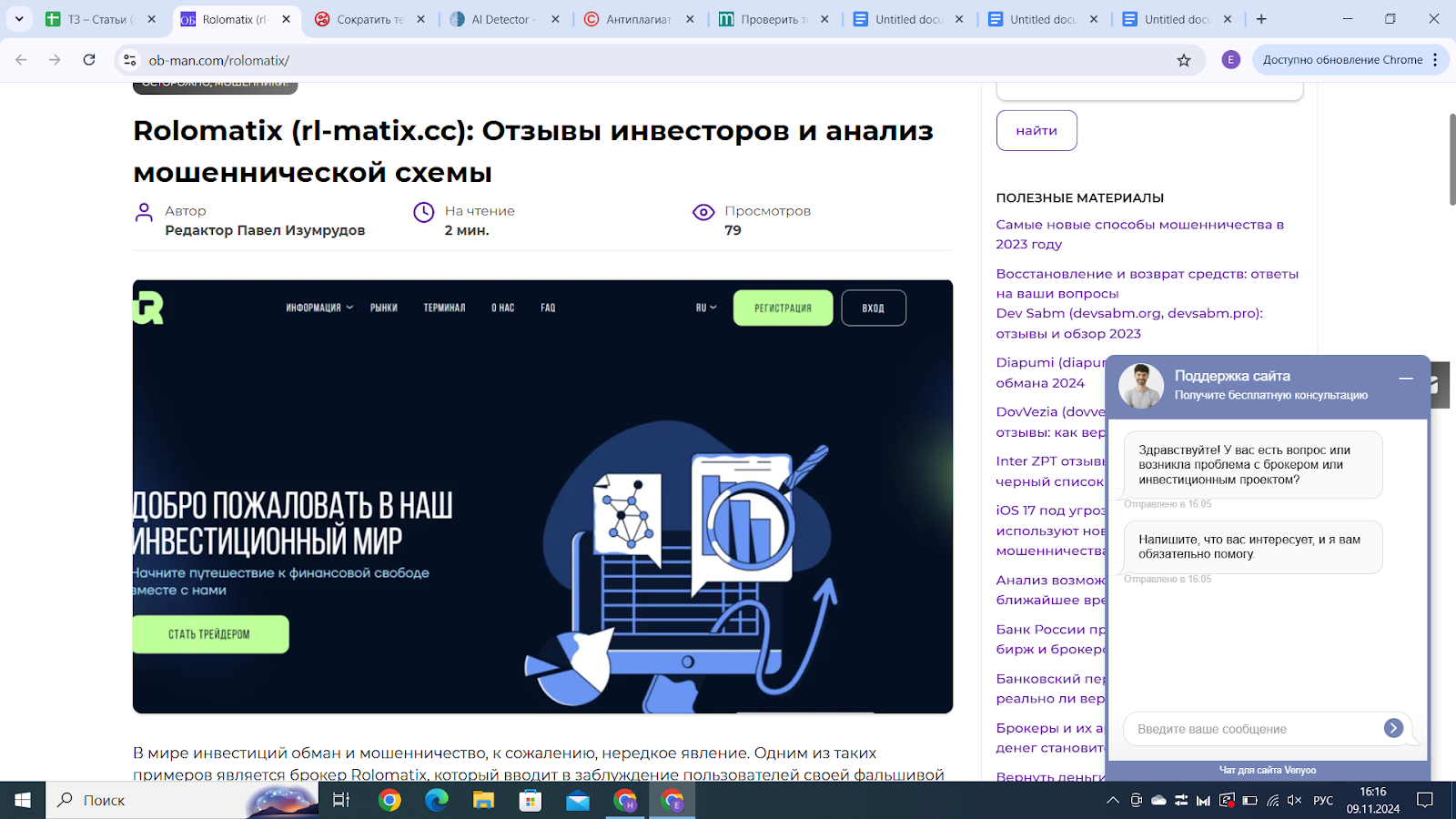Open the new tab plus button
This screenshot has height=819, width=1456.
click(x=1261, y=19)
